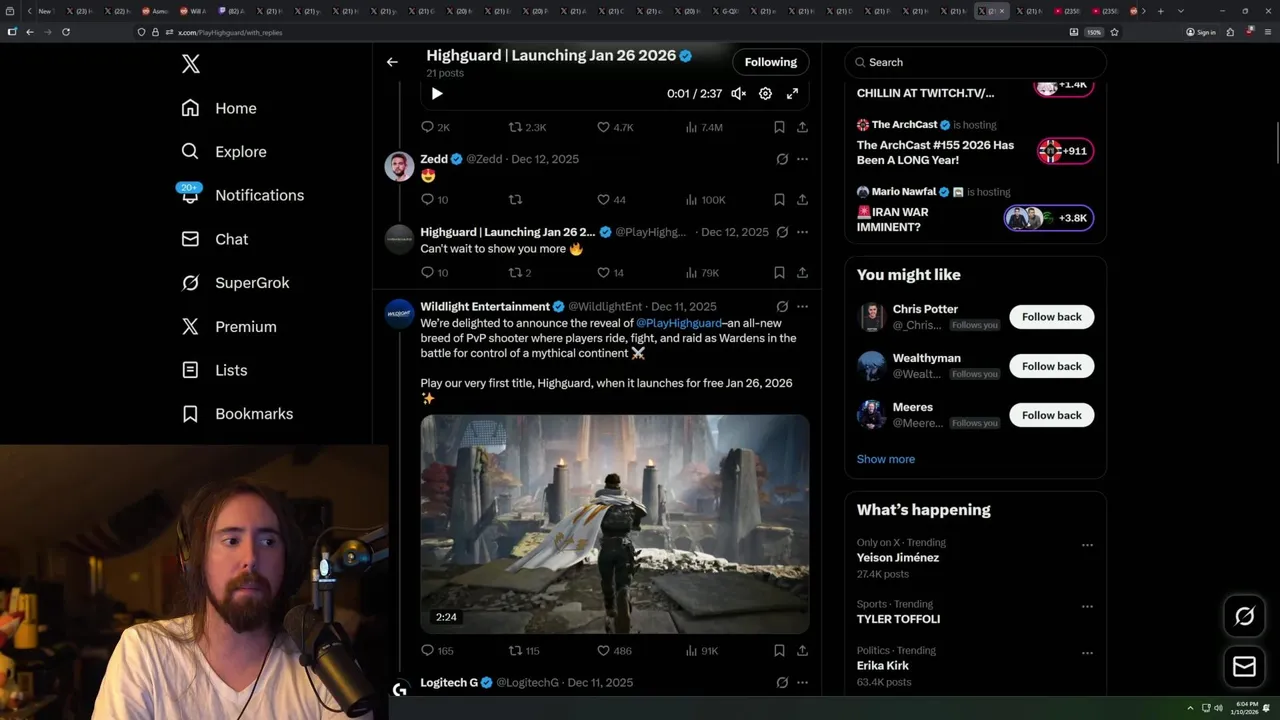Click Show more under You might like

pyautogui.click(x=885, y=459)
